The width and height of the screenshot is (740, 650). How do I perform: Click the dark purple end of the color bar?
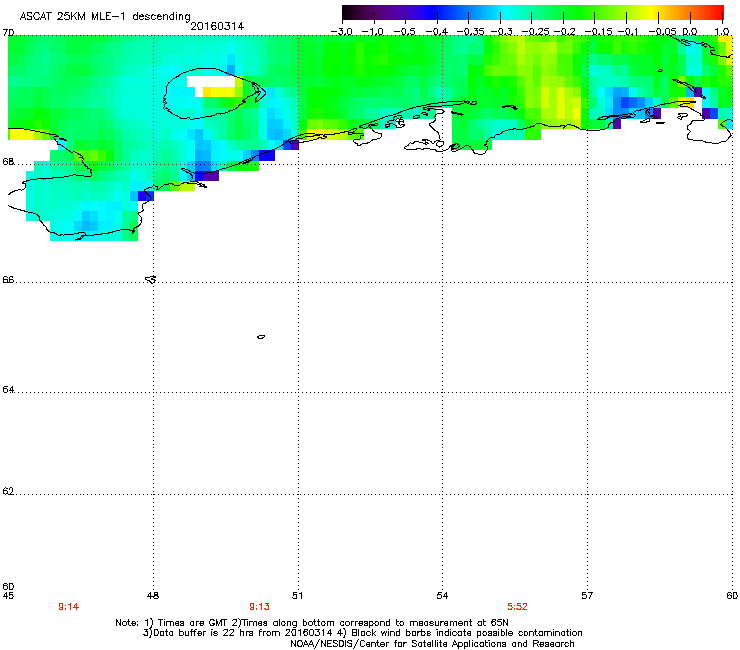pyautogui.click(x=349, y=13)
